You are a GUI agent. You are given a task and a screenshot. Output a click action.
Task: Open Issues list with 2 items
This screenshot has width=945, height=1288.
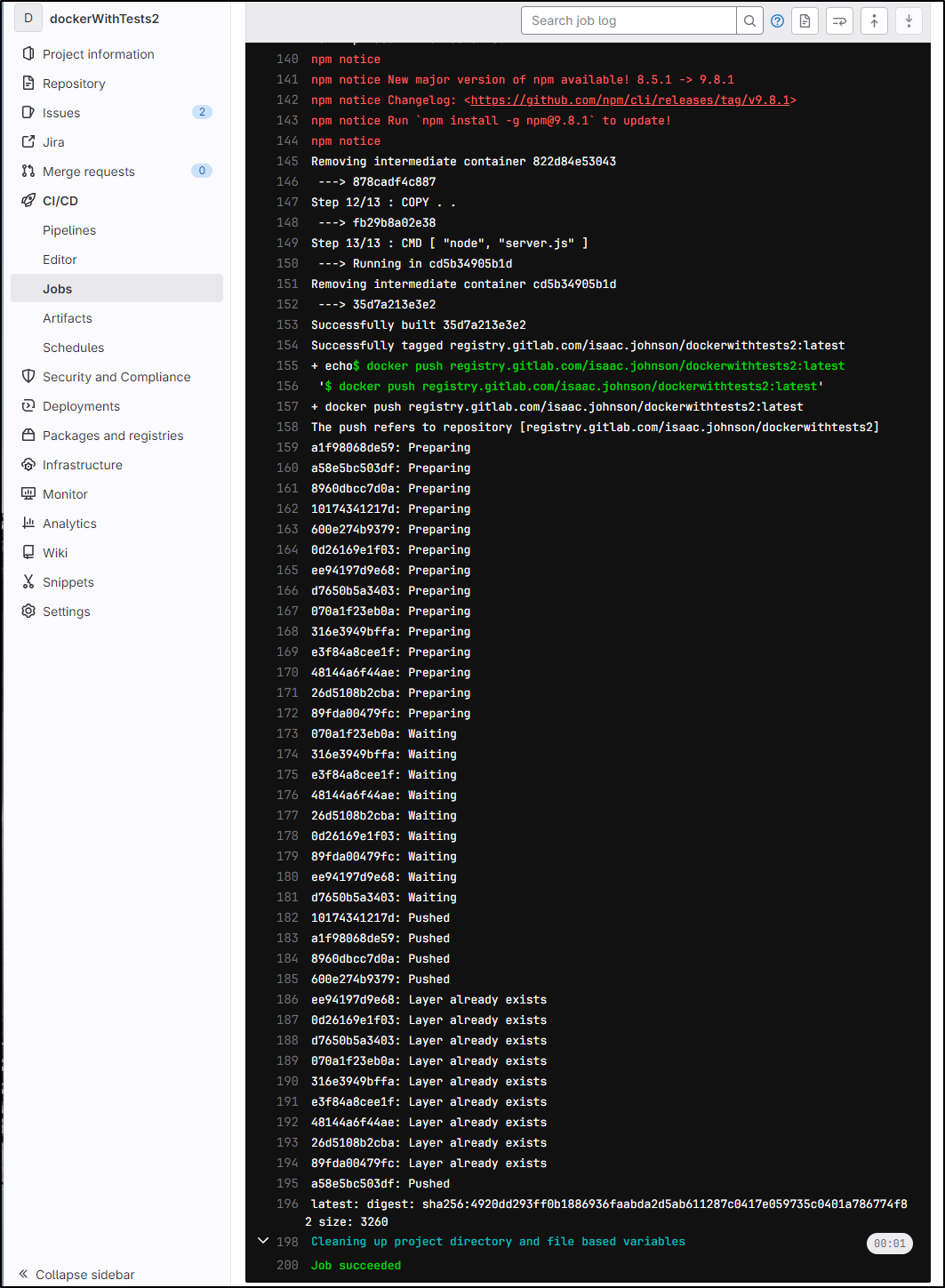click(61, 113)
